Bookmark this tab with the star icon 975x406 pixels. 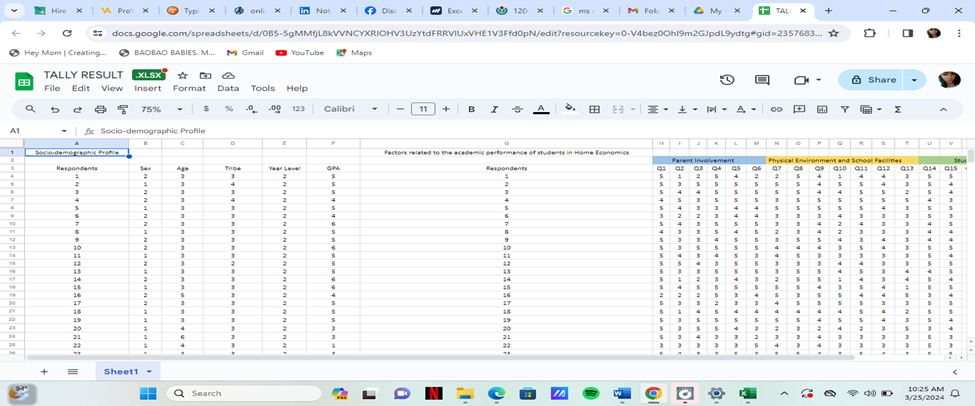(x=834, y=33)
